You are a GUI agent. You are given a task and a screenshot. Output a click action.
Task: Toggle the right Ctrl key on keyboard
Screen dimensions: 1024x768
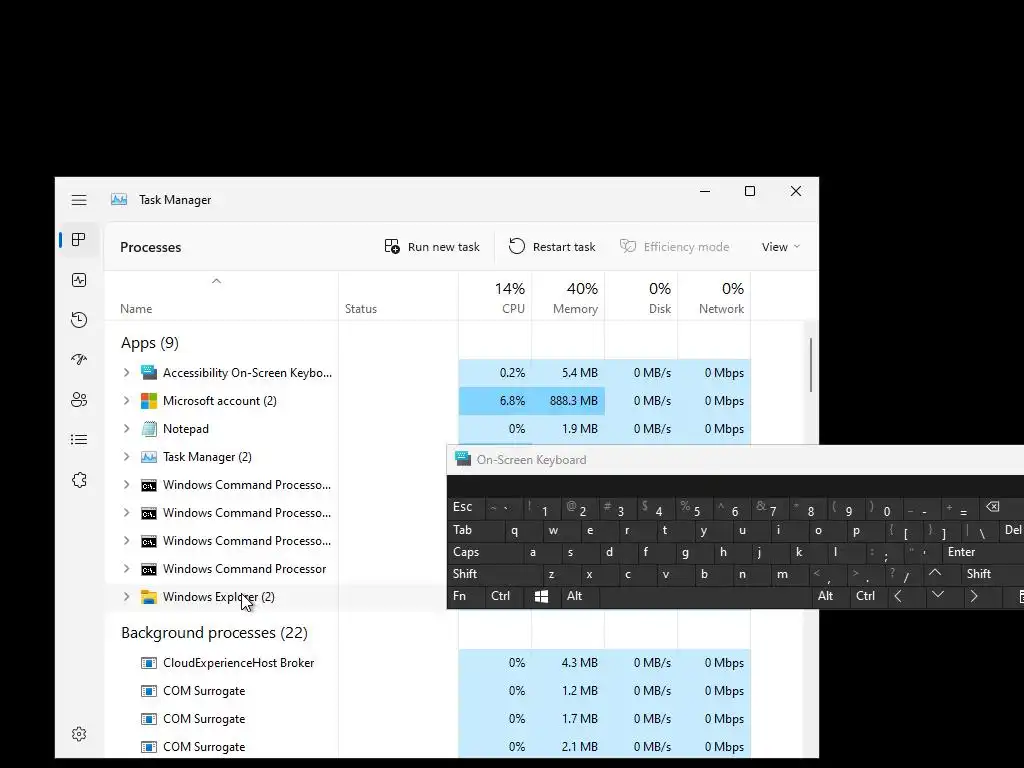click(x=867, y=596)
